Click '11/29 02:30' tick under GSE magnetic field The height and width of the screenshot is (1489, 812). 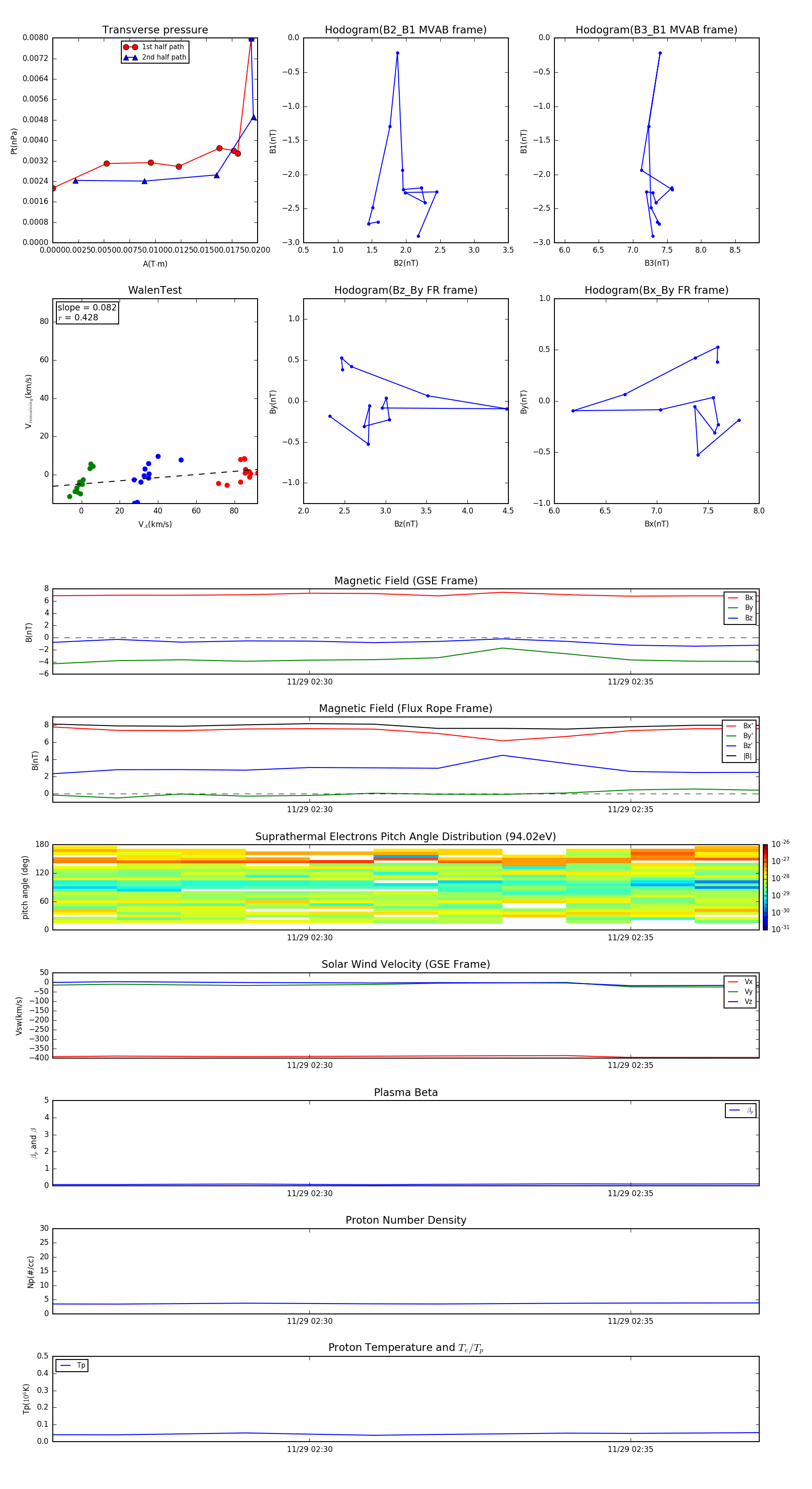[x=310, y=682]
